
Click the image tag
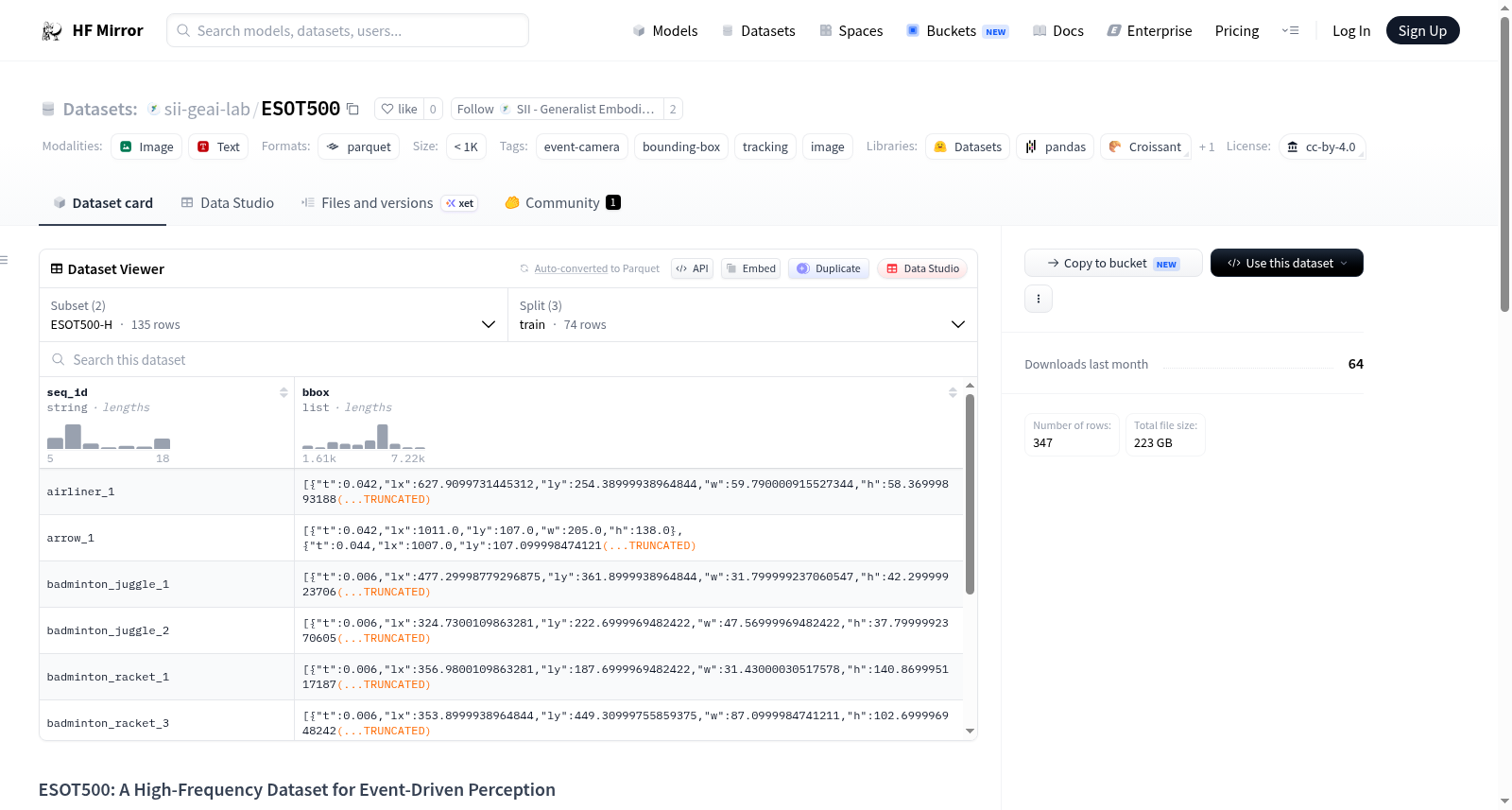coord(828,146)
